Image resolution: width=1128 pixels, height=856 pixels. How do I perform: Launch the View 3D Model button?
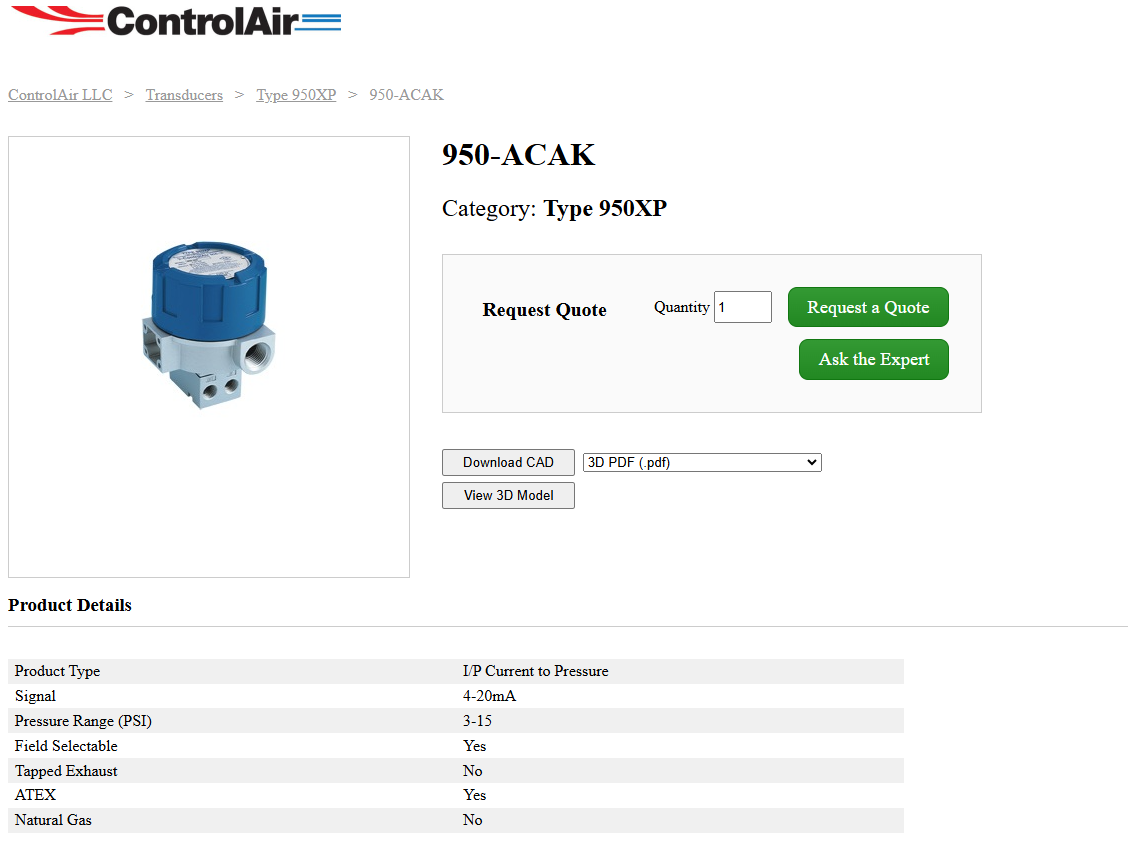coord(509,496)
